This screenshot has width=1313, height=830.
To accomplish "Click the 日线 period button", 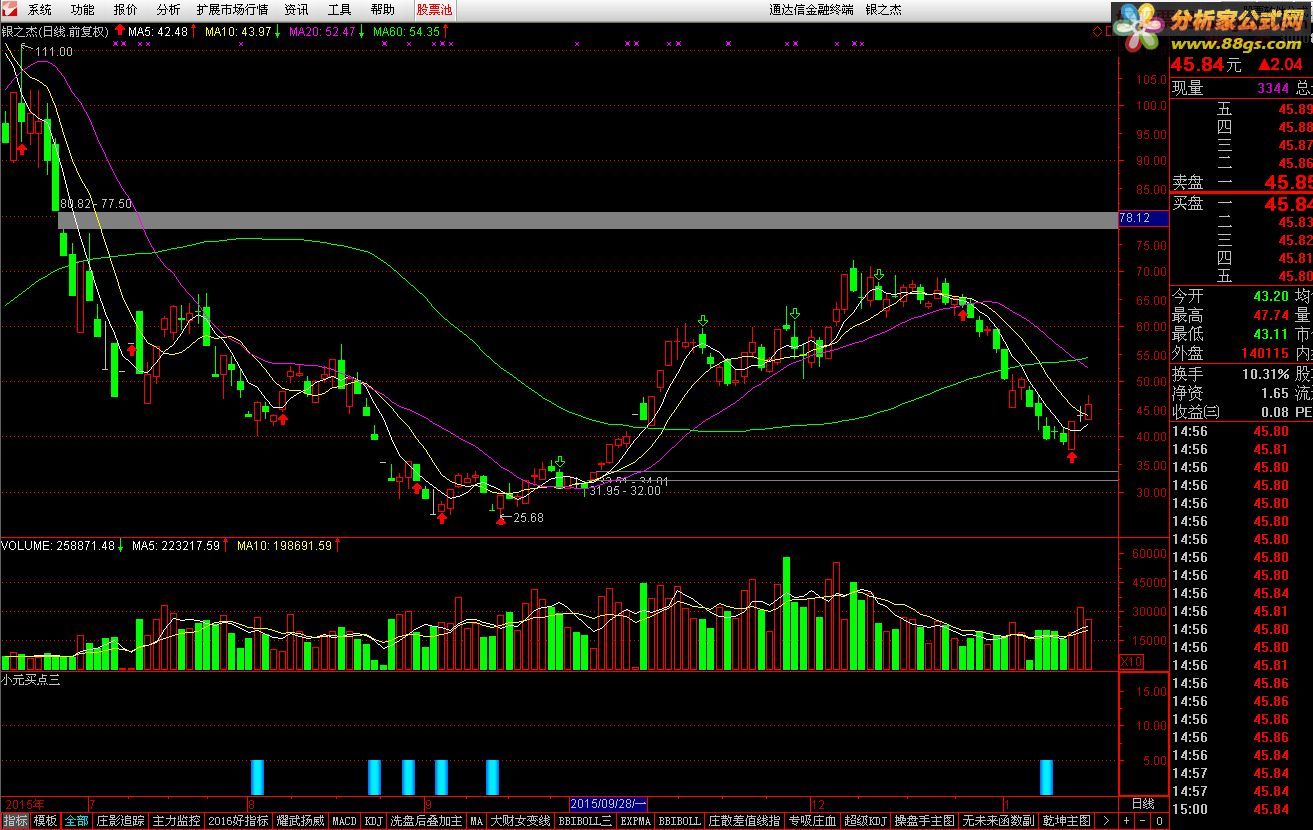I will pos(1142,804).
